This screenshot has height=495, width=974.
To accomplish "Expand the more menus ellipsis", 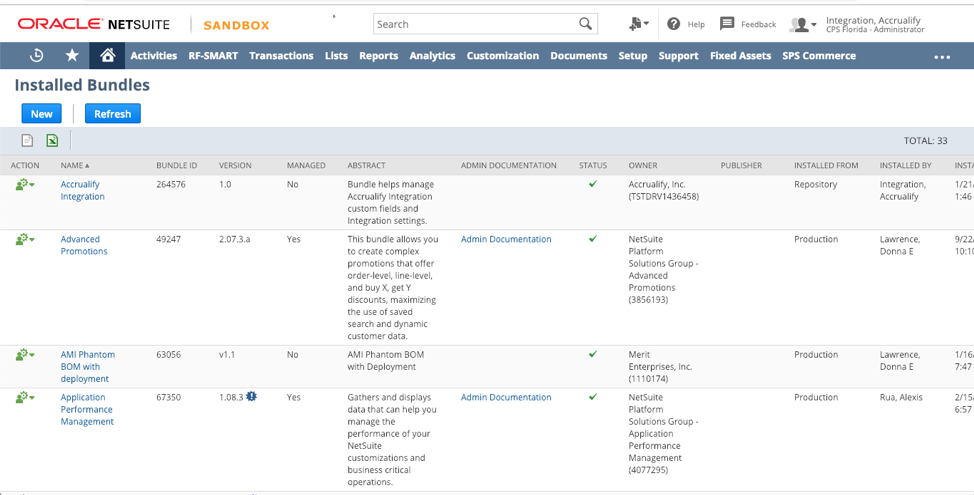I will click(x=942, y=57).
